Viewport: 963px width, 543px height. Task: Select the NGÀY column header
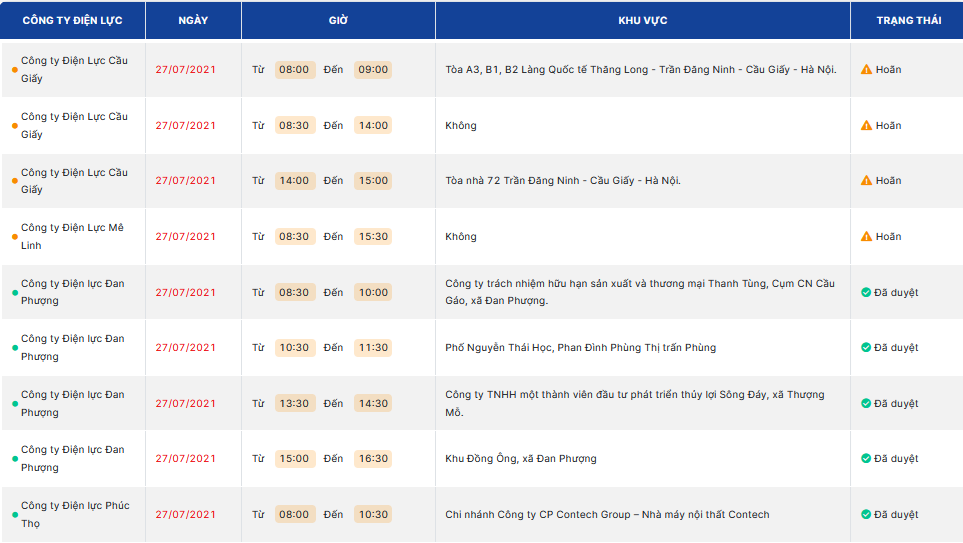coord(193,20)
